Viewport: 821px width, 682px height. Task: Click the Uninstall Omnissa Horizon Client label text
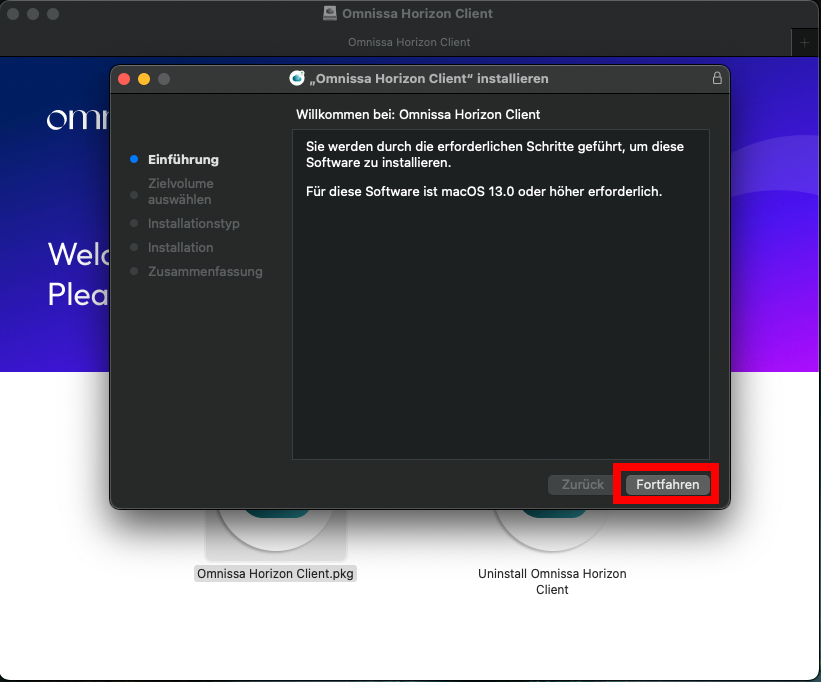[x=551, y=581]
